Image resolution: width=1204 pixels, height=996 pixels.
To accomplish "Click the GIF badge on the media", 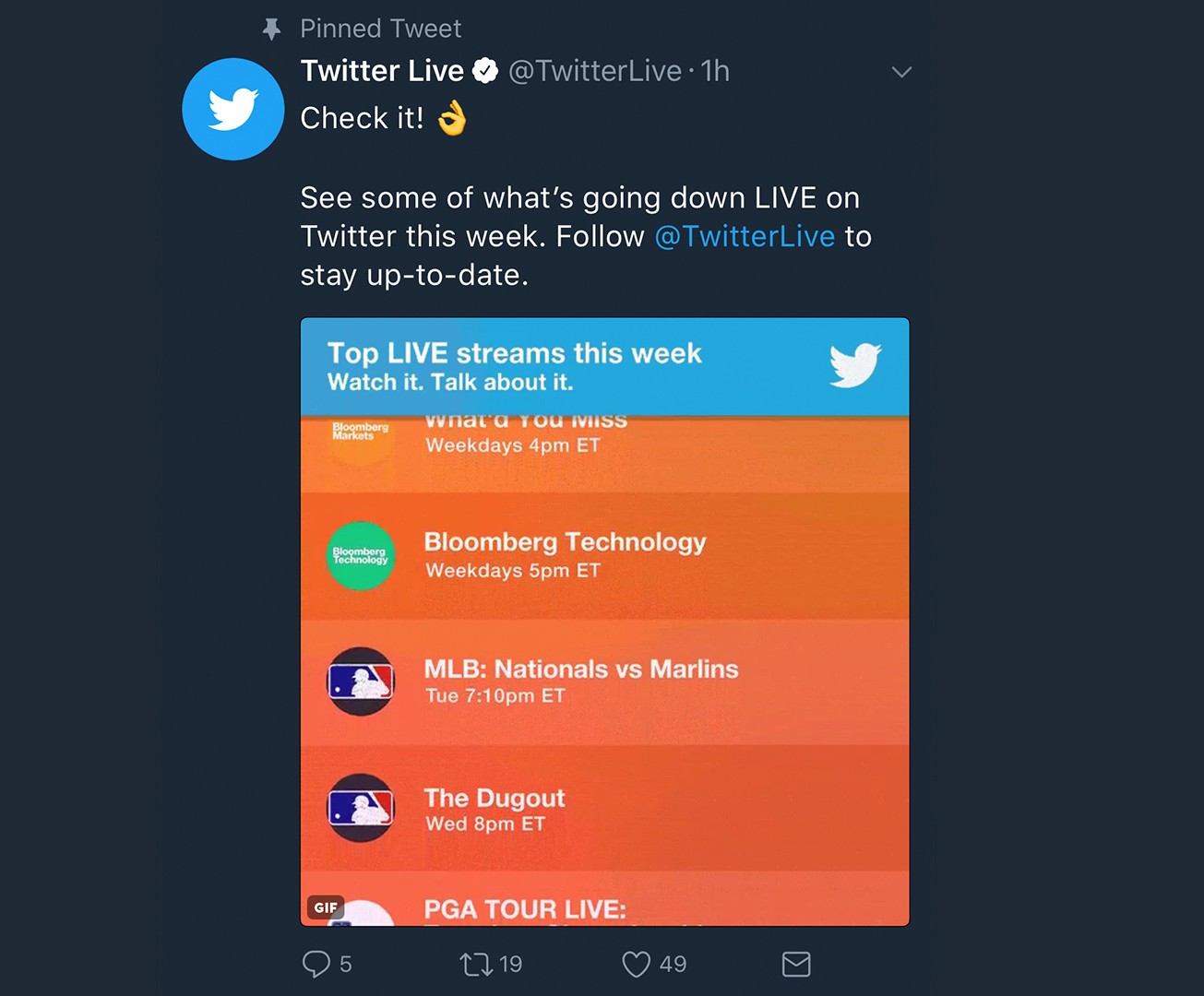I will (x=325, y=907).
